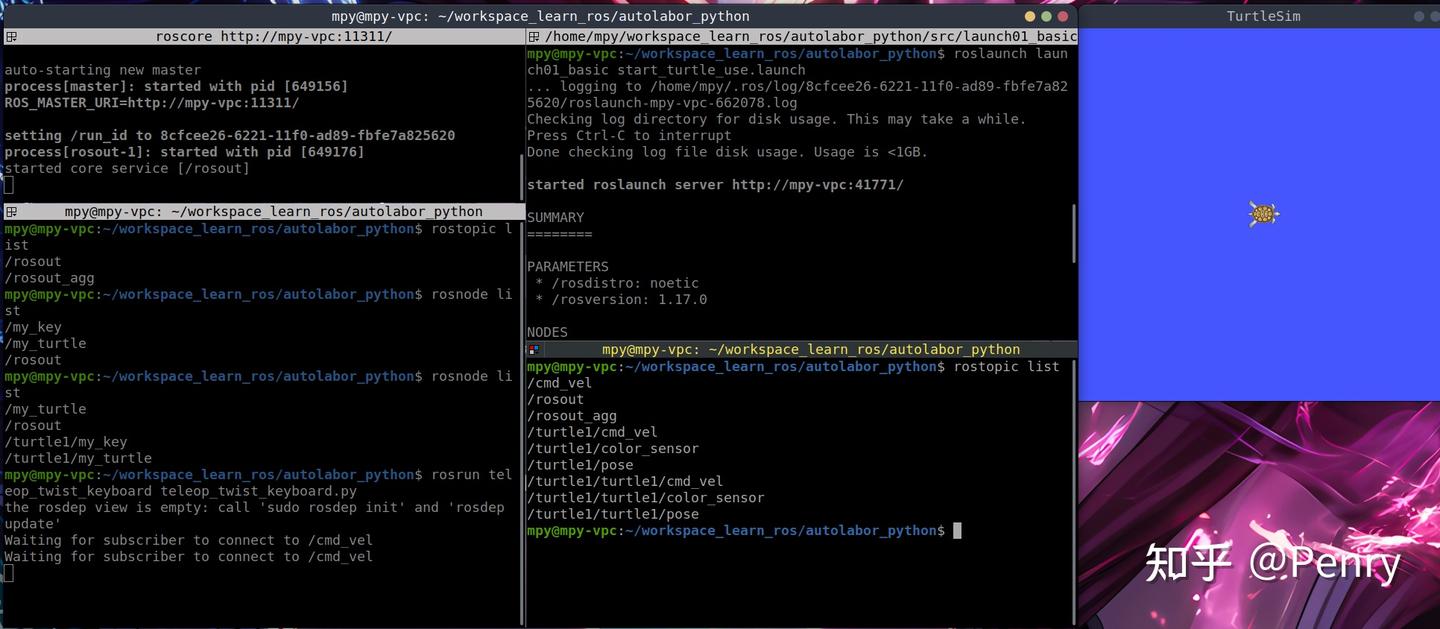Click the pane icon on the launch01_basic pane
The image size is (1440, 629).
click(x=534, y=36)
